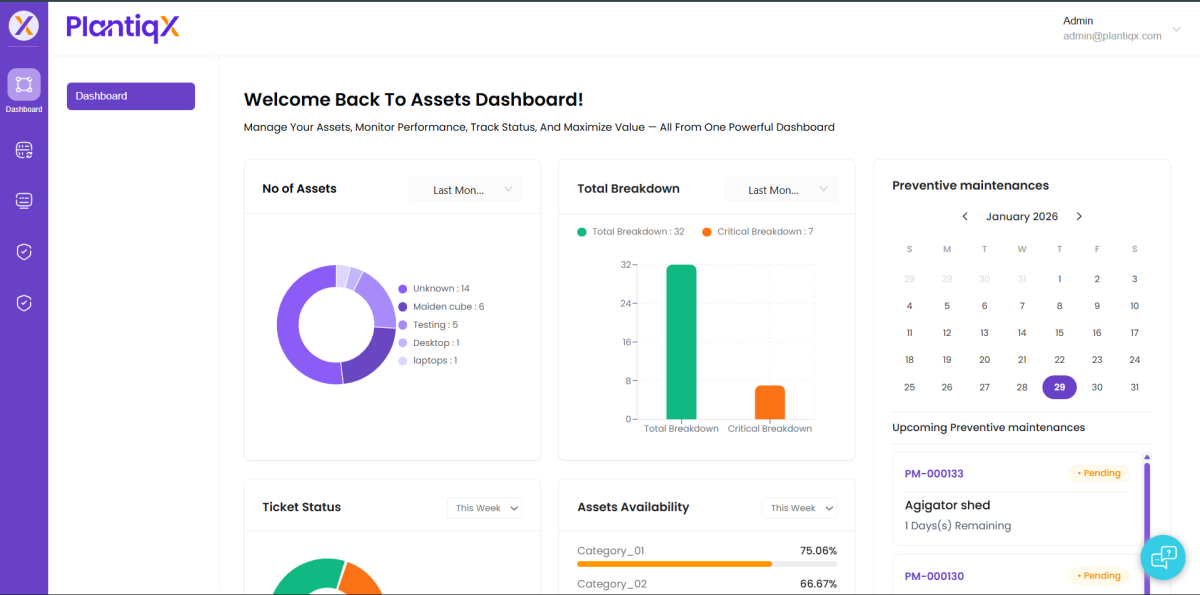Open Total Breakdown period dropdown
Screen dimensions: 1200x595
coord(781,190)
